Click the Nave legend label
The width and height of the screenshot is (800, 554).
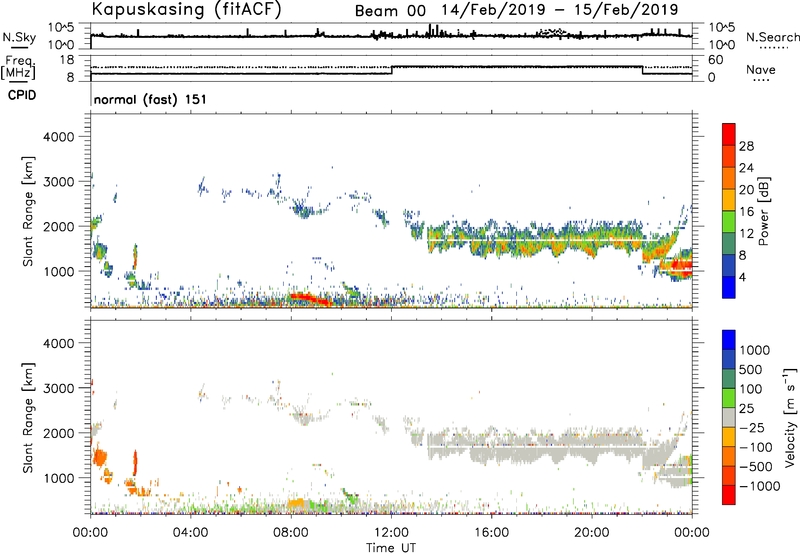(761, 70)
